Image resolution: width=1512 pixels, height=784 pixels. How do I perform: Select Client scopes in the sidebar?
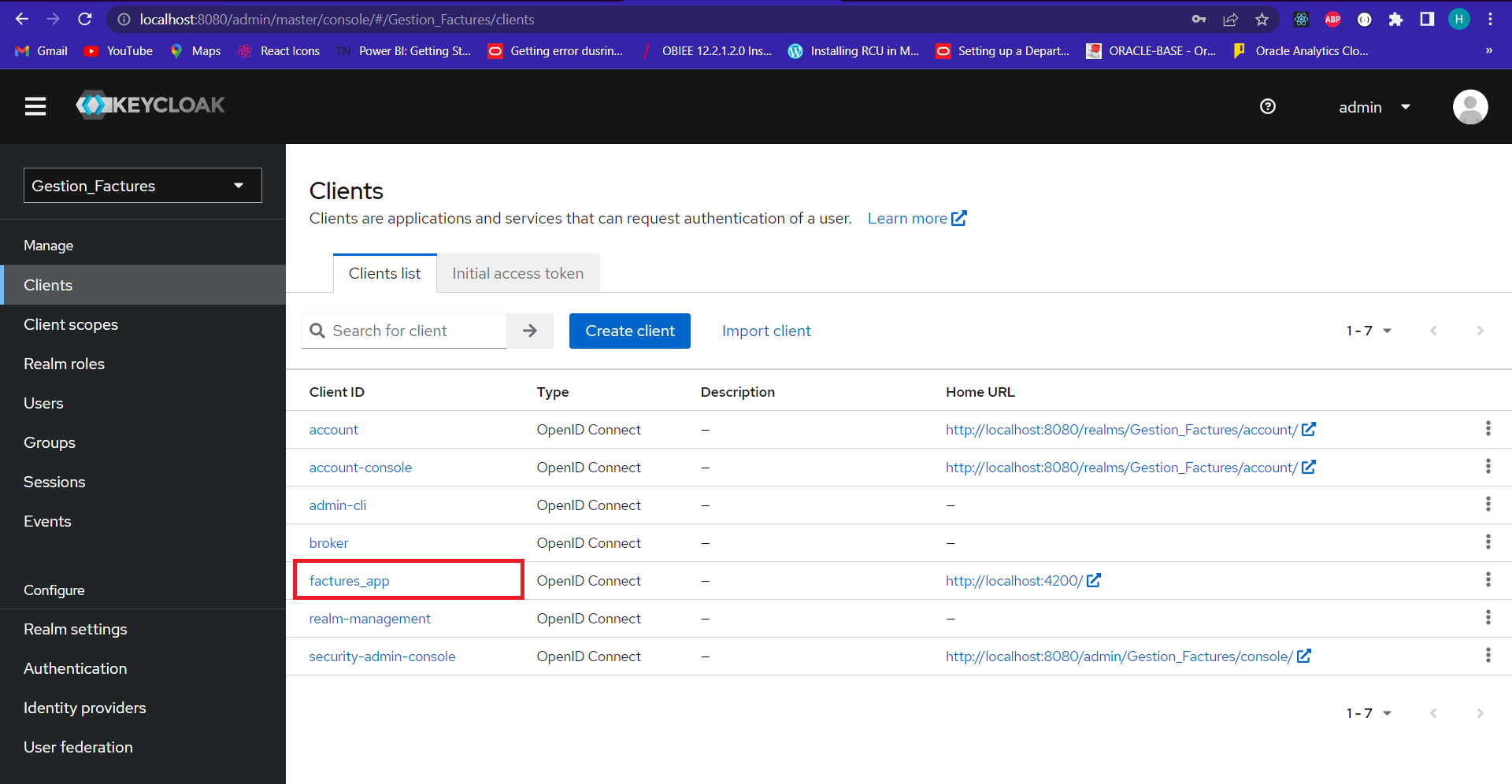71,324
